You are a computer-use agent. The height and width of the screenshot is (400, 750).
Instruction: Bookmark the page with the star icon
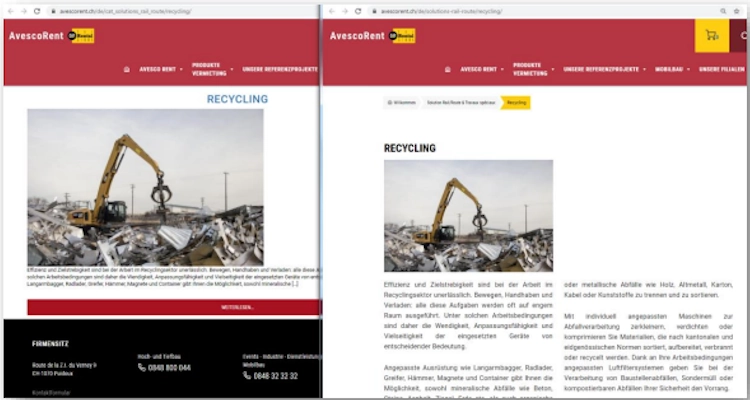(737, 11)
